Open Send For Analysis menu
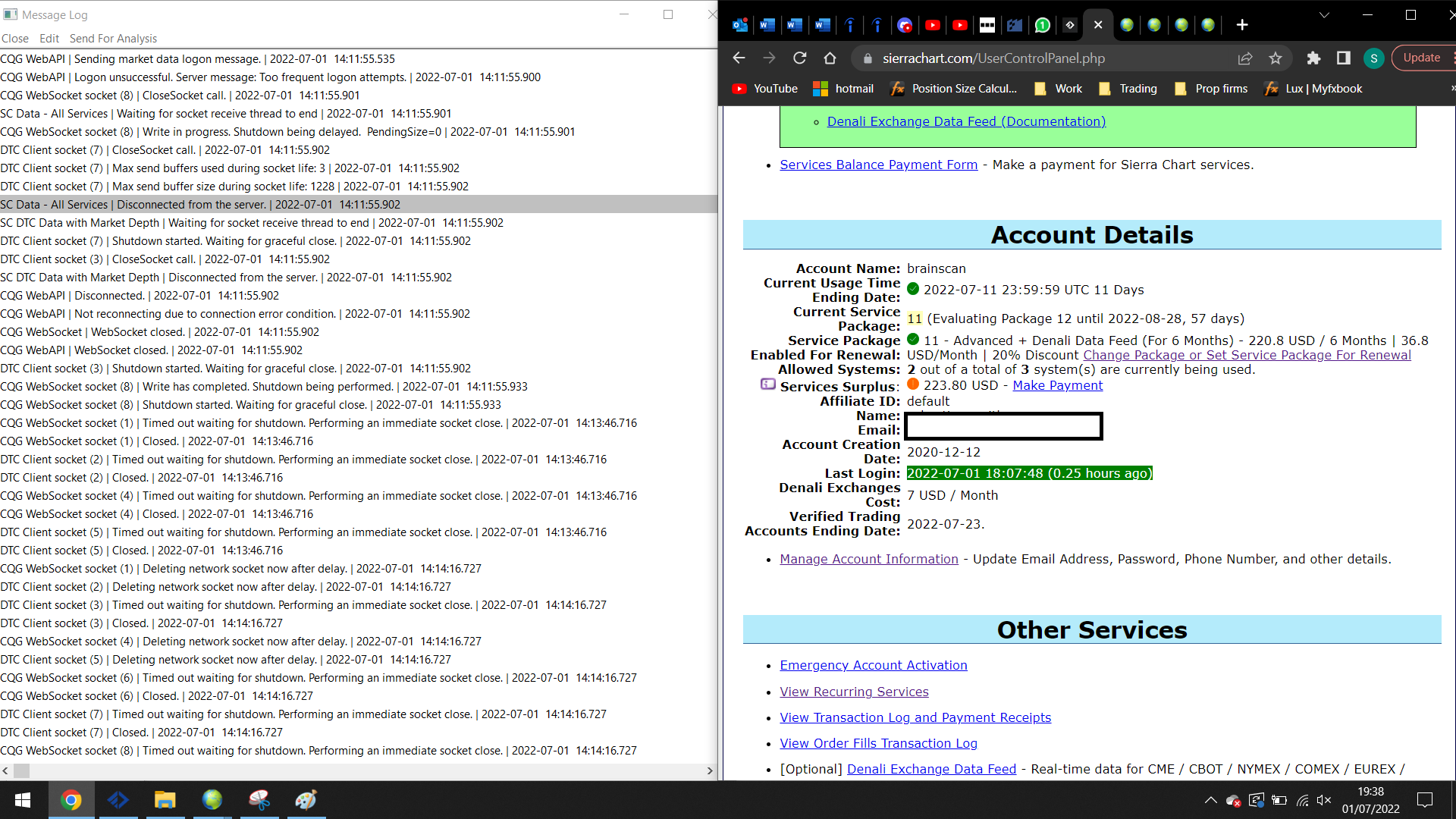The height and width of the screenshot is (819, 1456). click(113, 39)
